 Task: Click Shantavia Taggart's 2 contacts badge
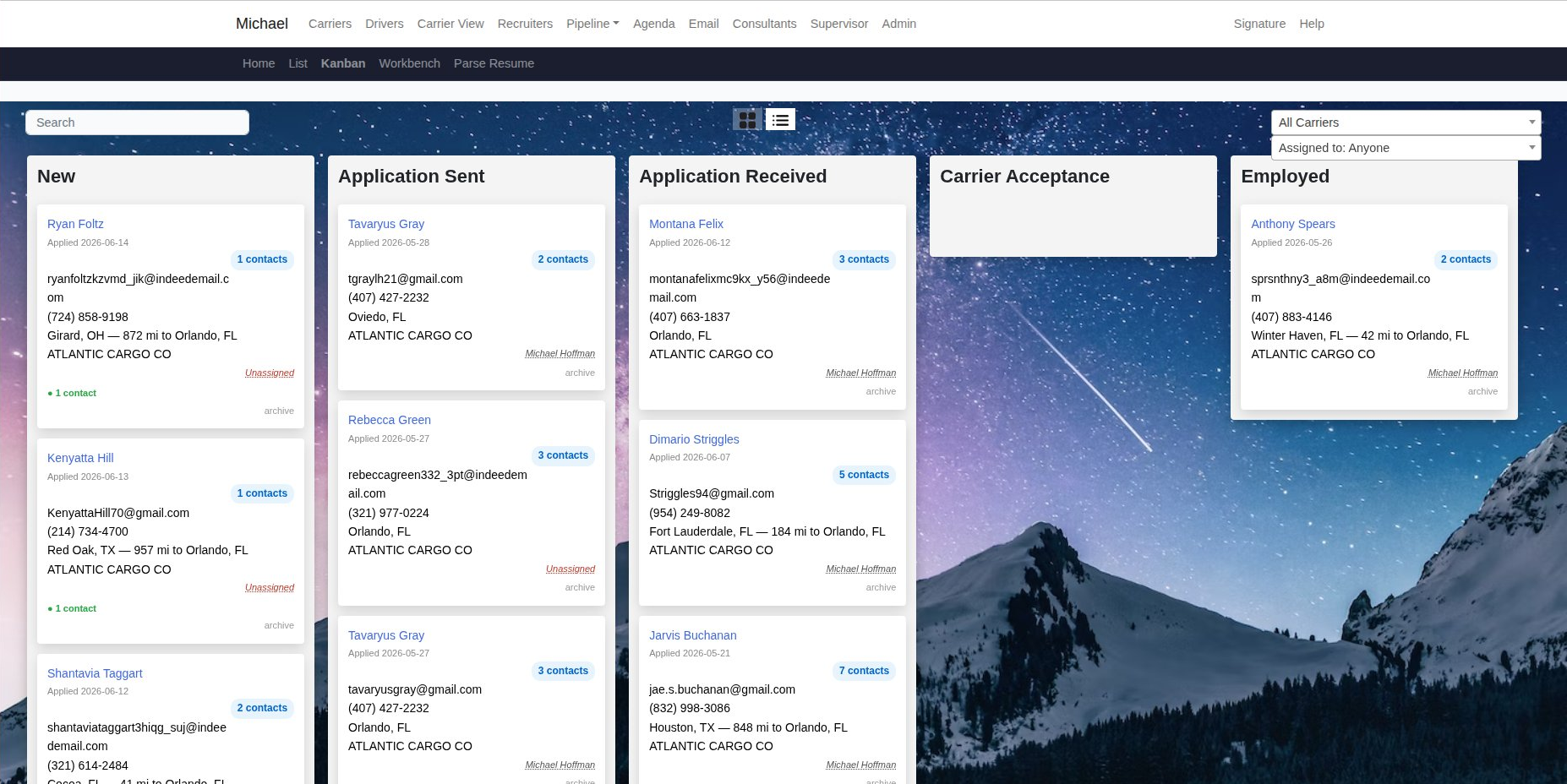[x=262, y=708]
